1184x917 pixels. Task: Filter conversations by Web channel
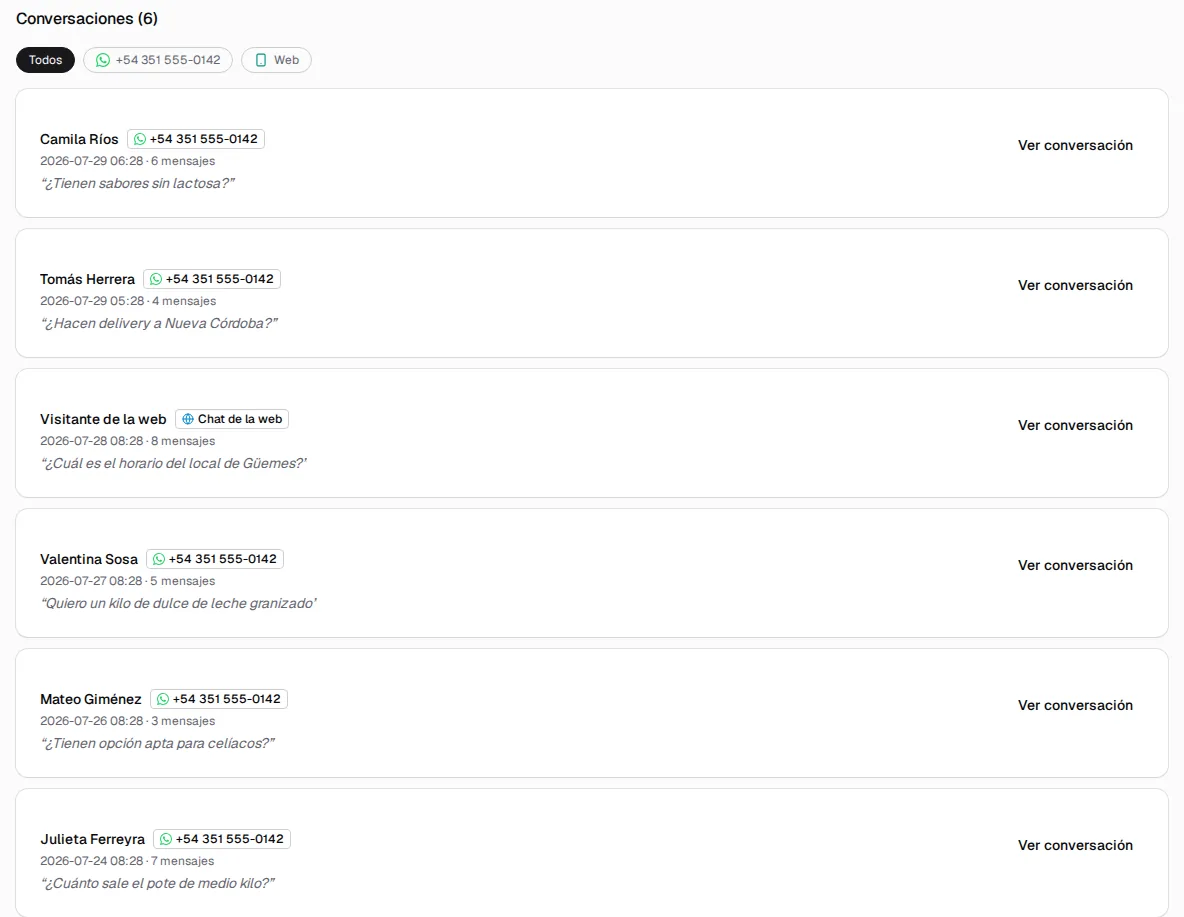(276, 60)
